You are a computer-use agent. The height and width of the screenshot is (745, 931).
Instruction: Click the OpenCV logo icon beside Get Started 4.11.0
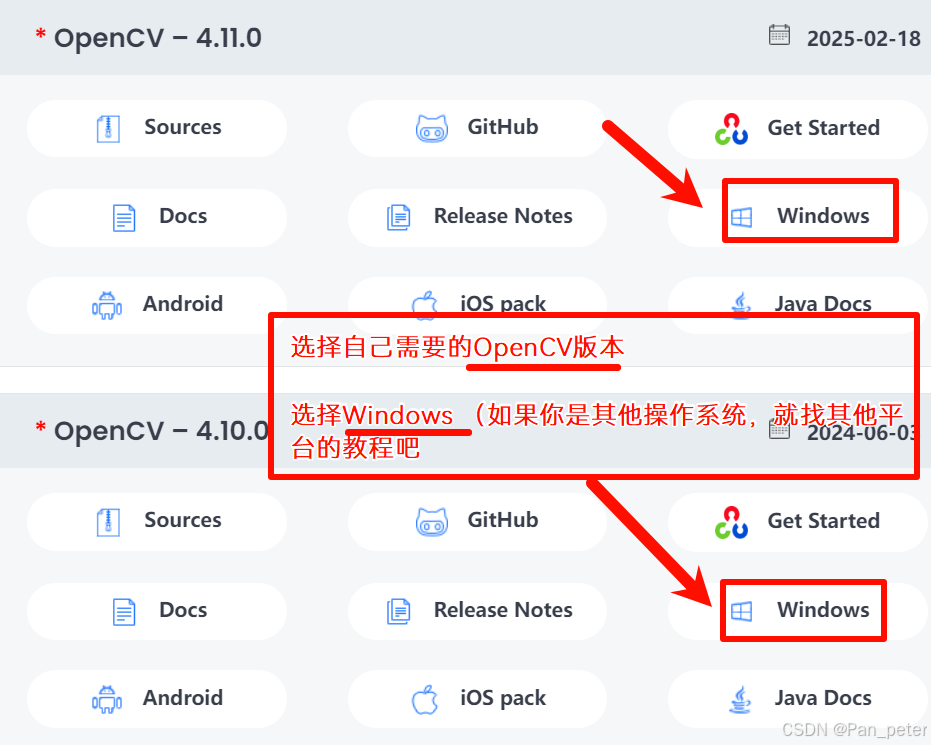coord(731,129)
